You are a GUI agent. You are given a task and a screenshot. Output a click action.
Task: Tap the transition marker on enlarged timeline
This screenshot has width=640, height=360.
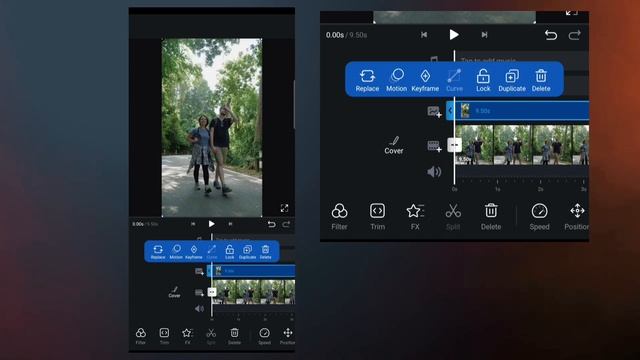coord(454,145)
